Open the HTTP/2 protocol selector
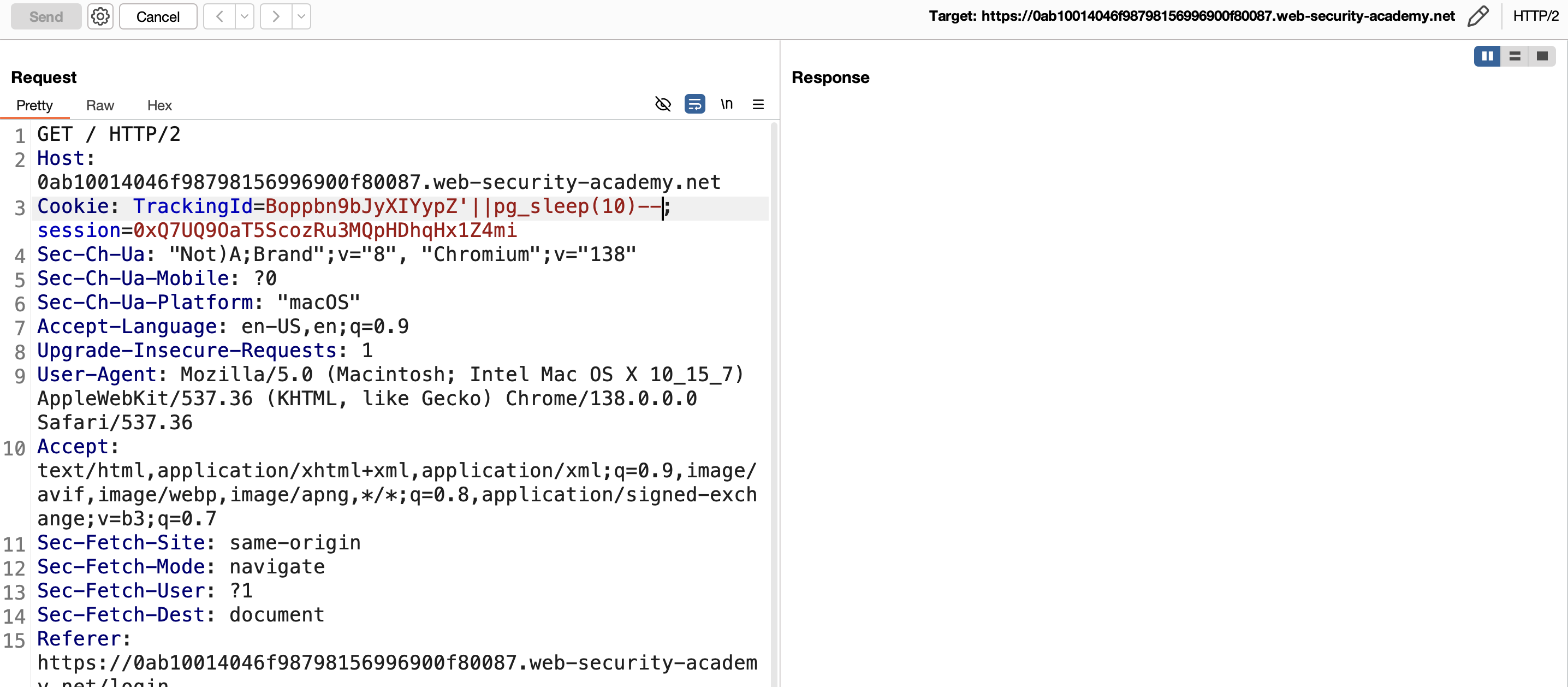 (x=1535, y=16)
